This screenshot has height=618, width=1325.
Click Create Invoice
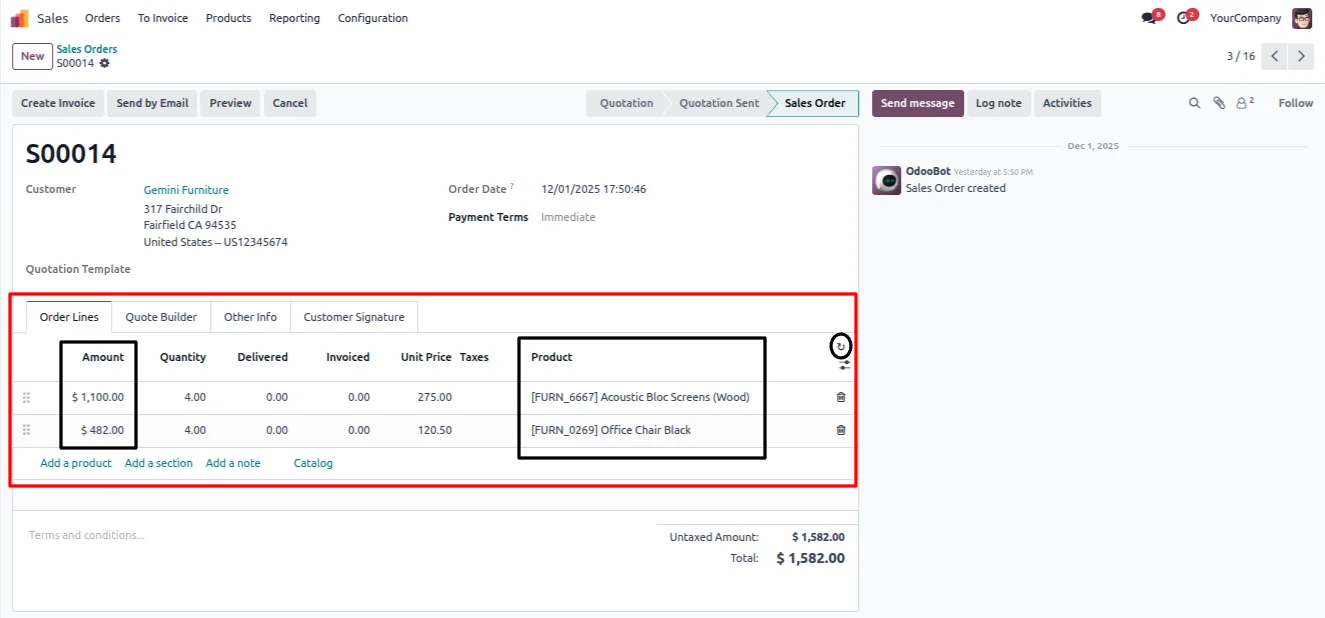click(x=58, y=103)
